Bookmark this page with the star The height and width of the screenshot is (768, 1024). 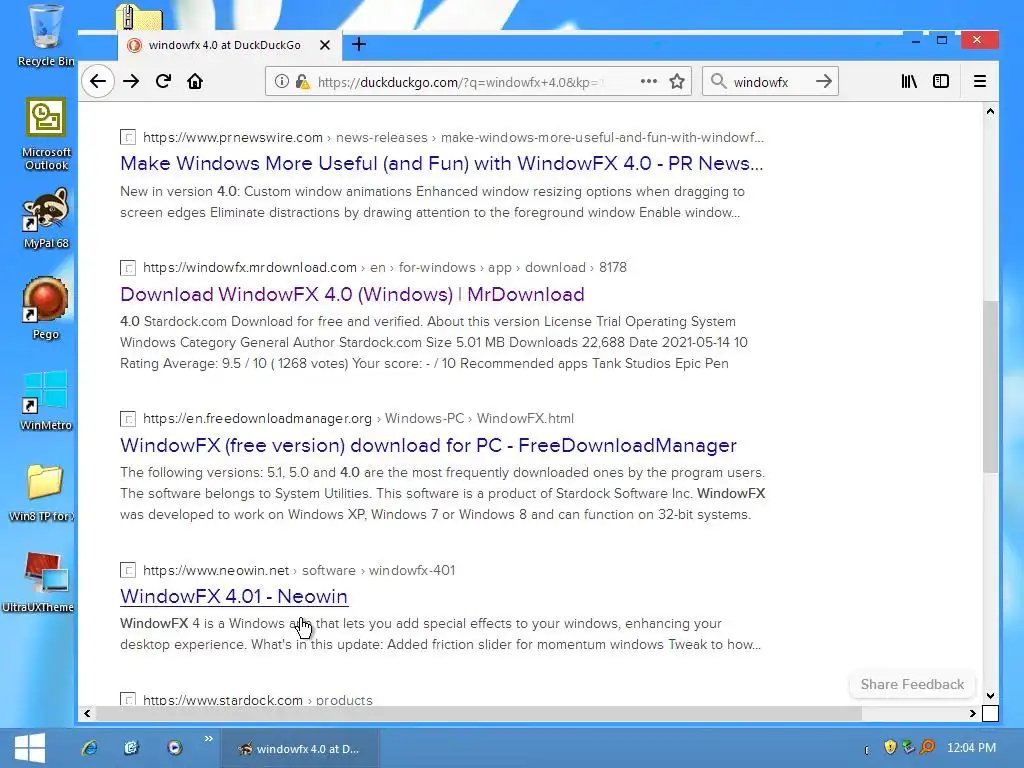677,82
